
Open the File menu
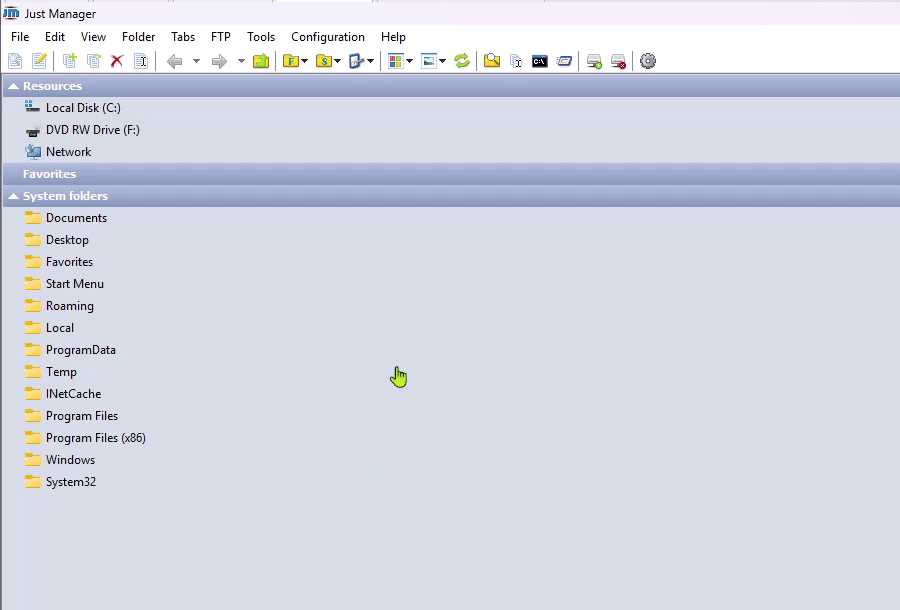click(x=20, y=37)
